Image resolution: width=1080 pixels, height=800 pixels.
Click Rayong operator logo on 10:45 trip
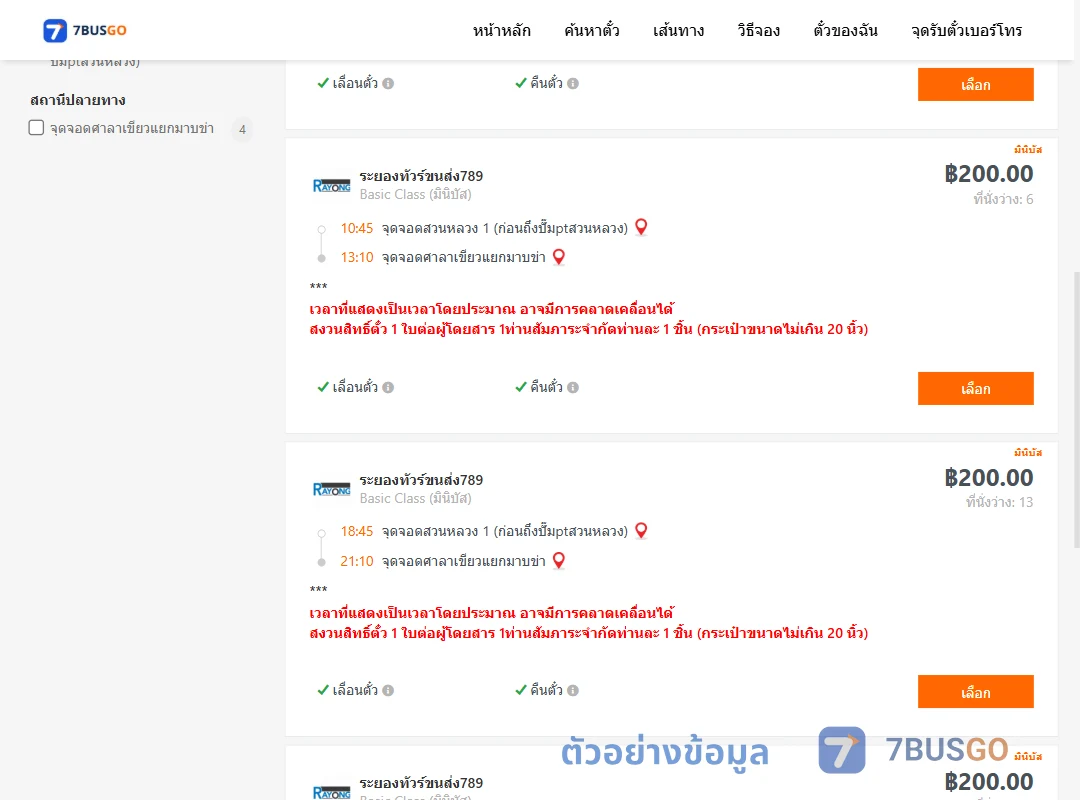(x=331, y=185)
